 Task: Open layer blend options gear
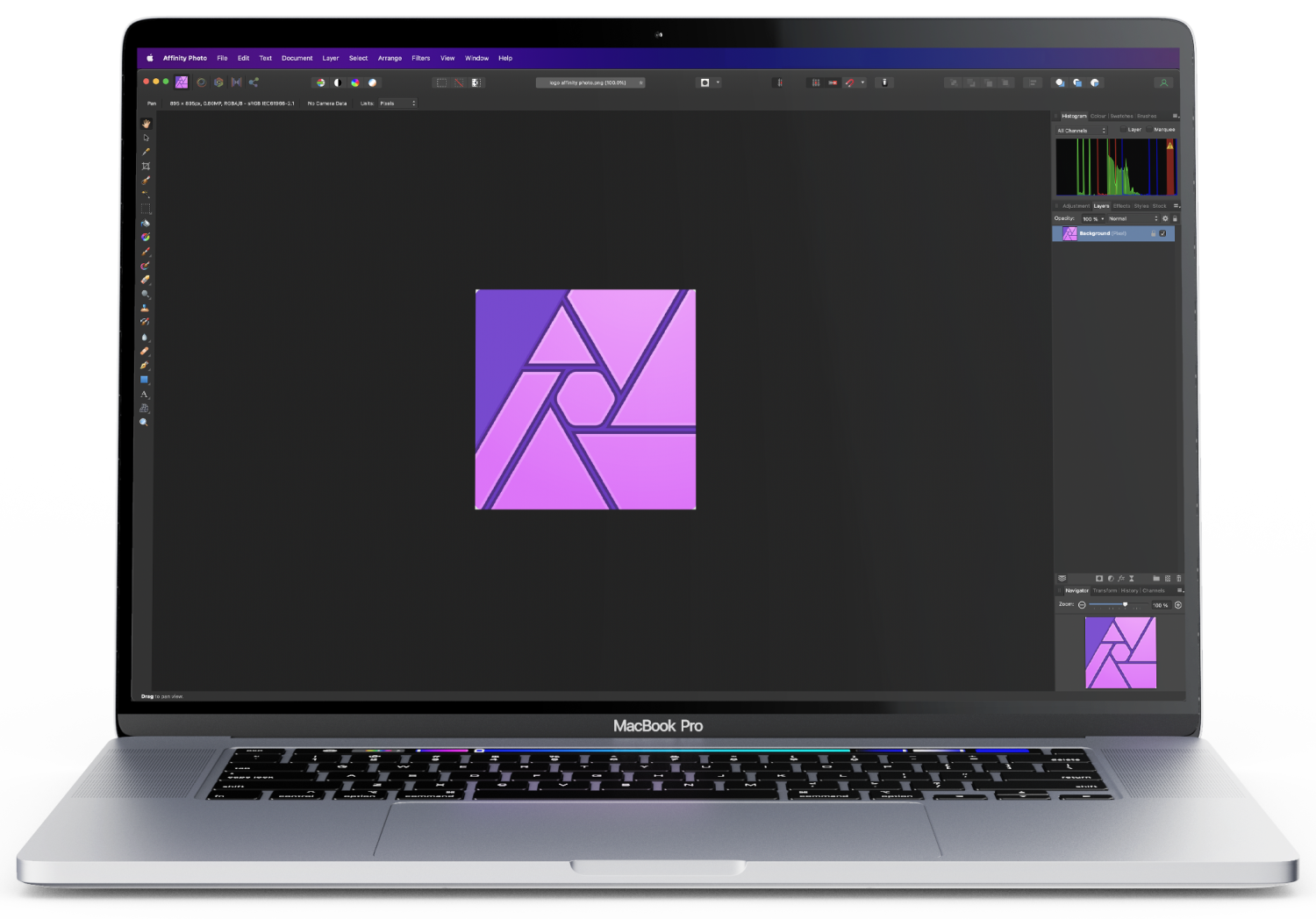[1165, 218]
